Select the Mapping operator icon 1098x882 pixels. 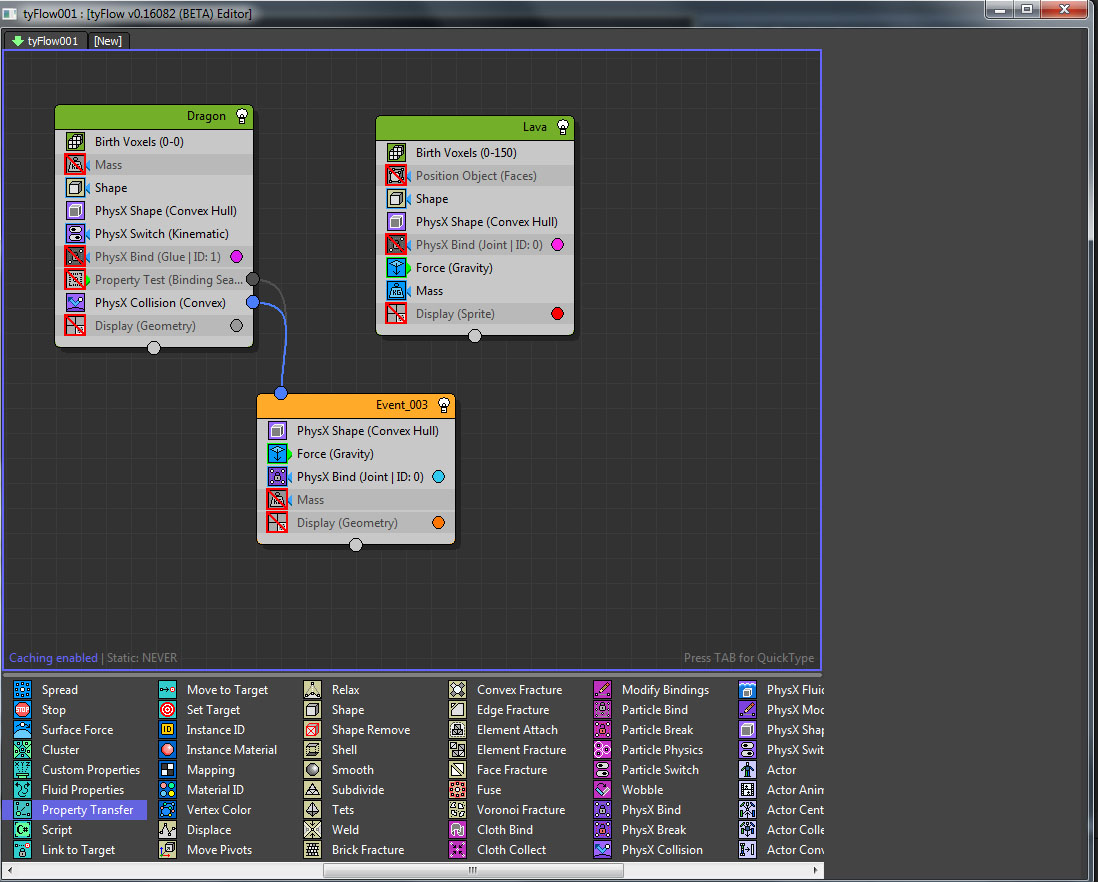click(x=167, y=769)
